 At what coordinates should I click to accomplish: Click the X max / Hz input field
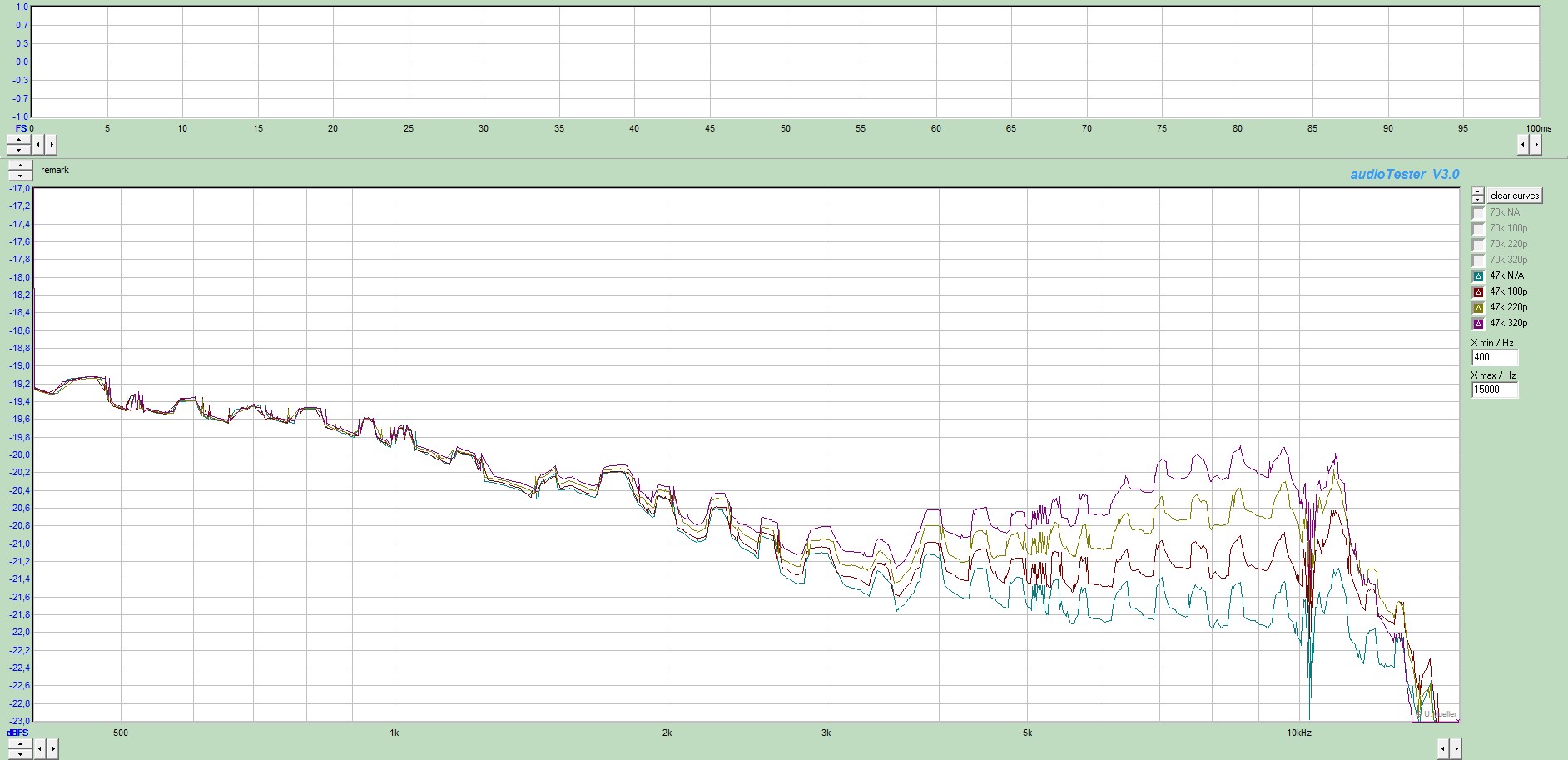[1494, 390]
